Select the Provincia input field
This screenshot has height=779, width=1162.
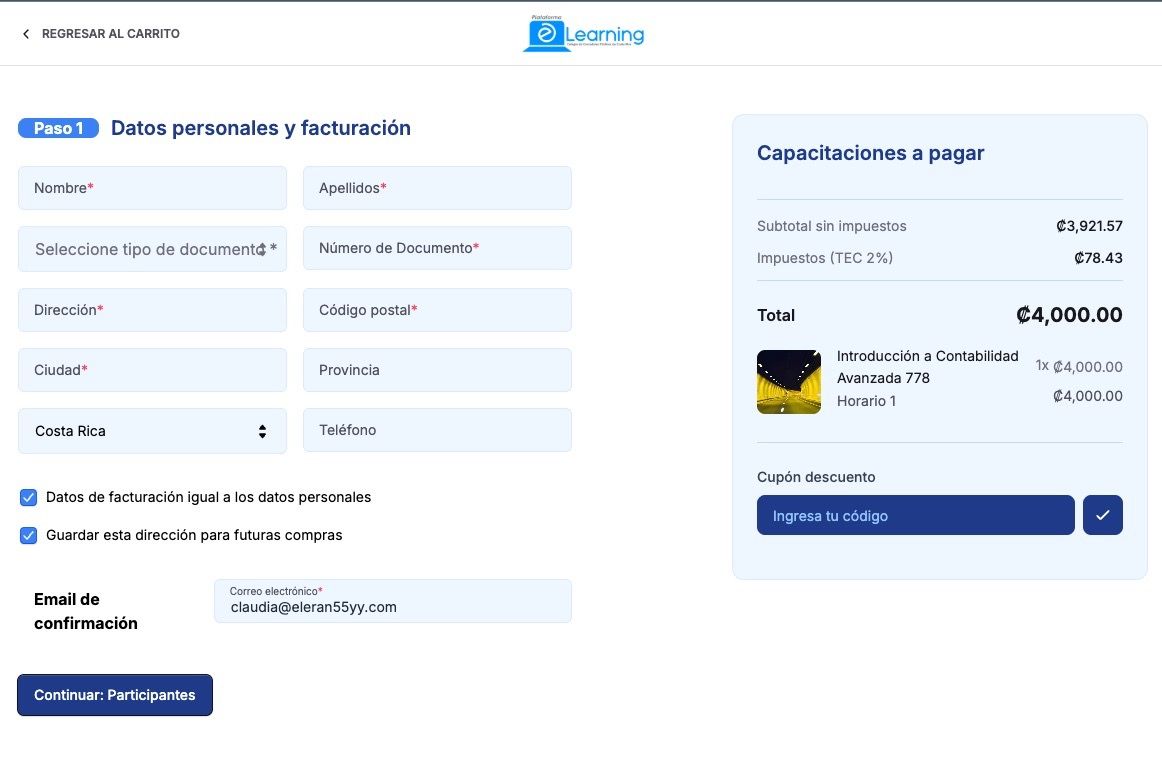pyautogui.click(x=437, y=370)
